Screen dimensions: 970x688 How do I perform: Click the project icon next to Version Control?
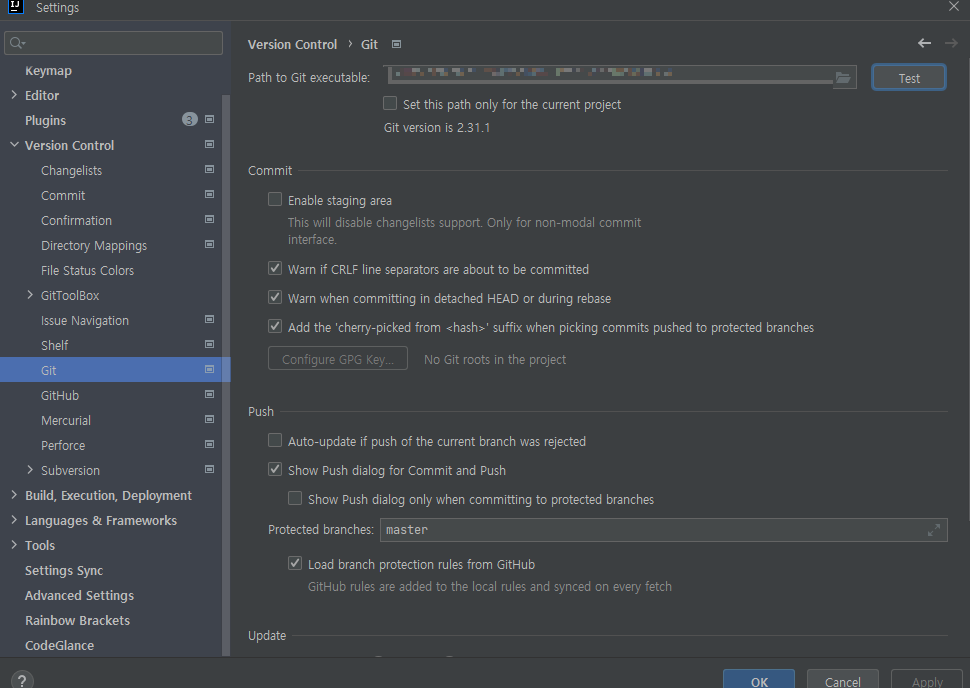[x=210, y=144]
